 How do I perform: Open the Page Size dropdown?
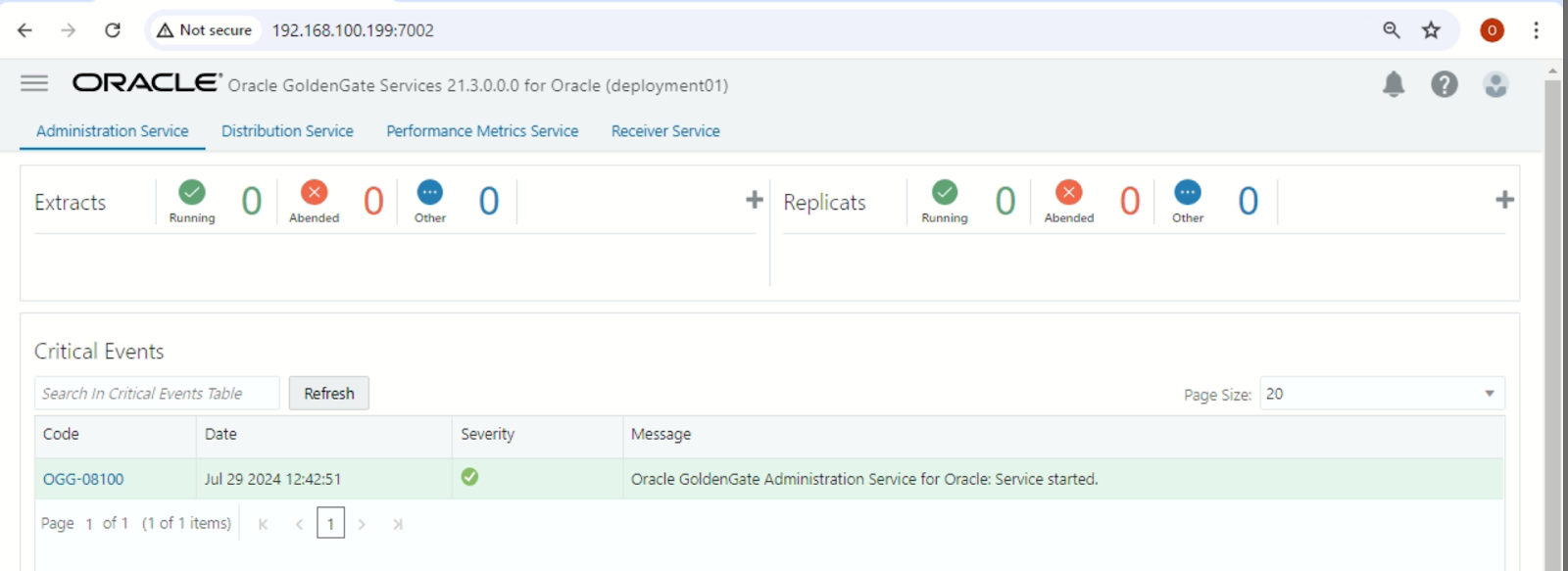[1382, 394]
